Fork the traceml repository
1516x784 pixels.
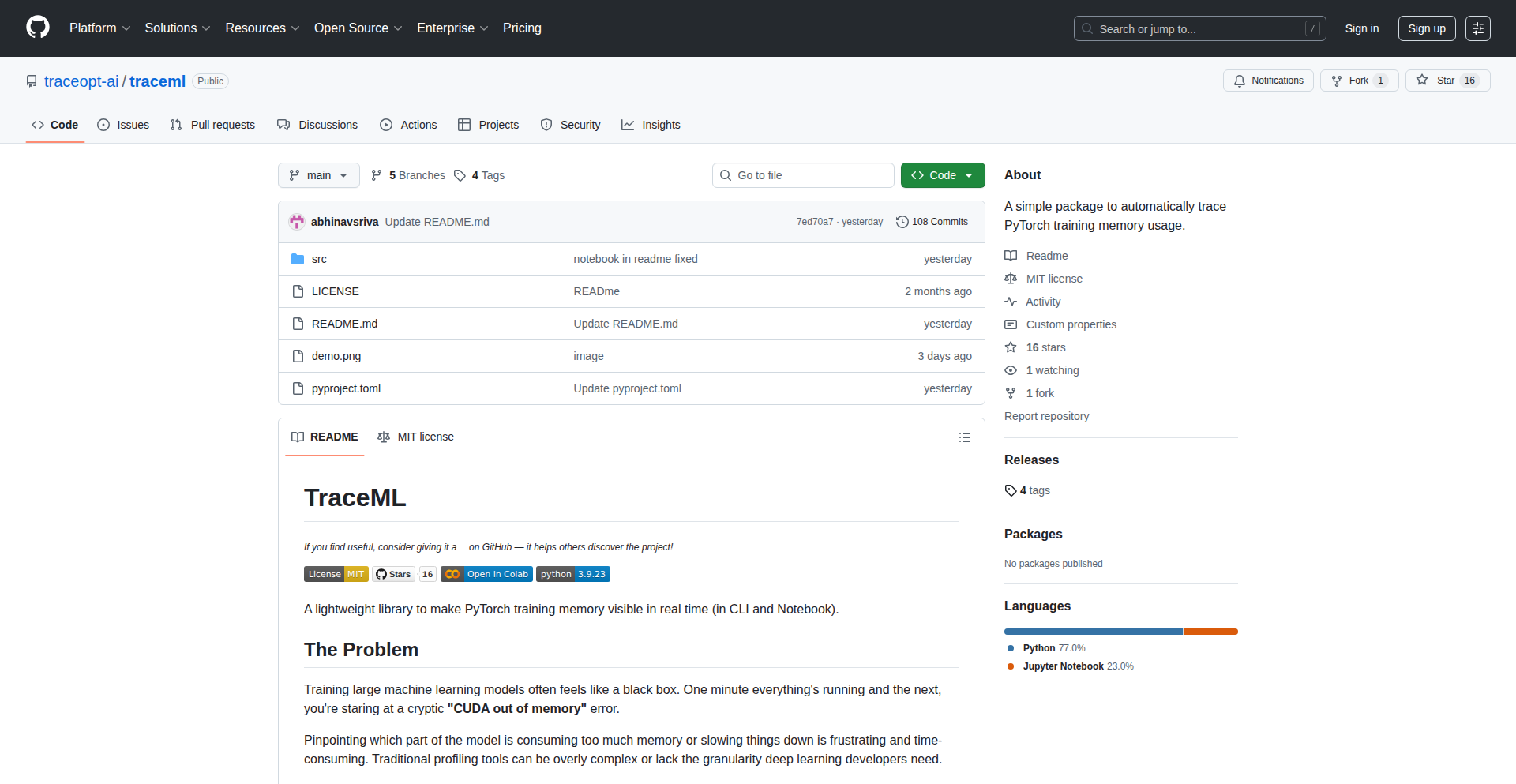pyautogui.click(x=1358, y=81)
